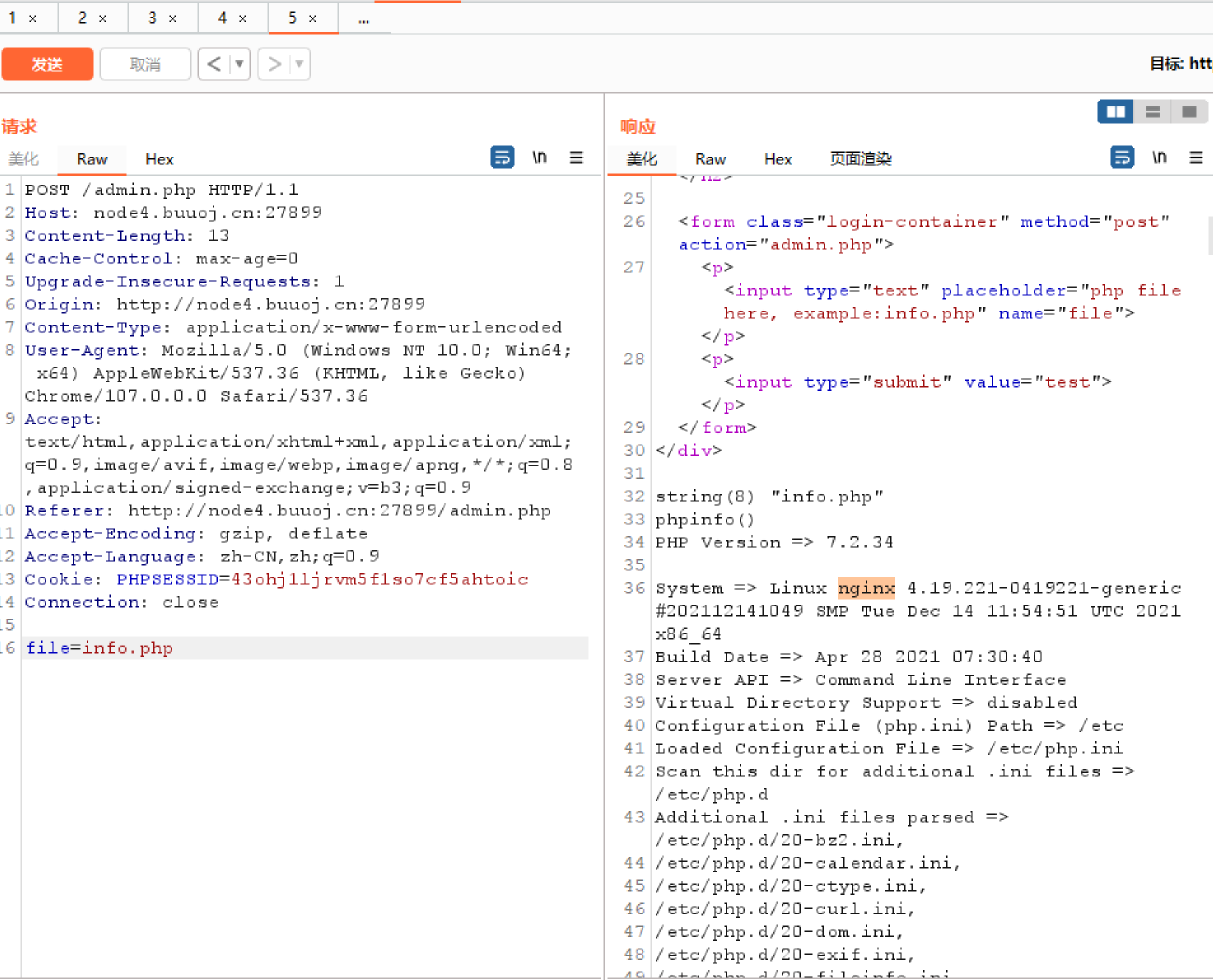Switch to Repeater tab 4

pyautogui.click(x=222, y=18)
